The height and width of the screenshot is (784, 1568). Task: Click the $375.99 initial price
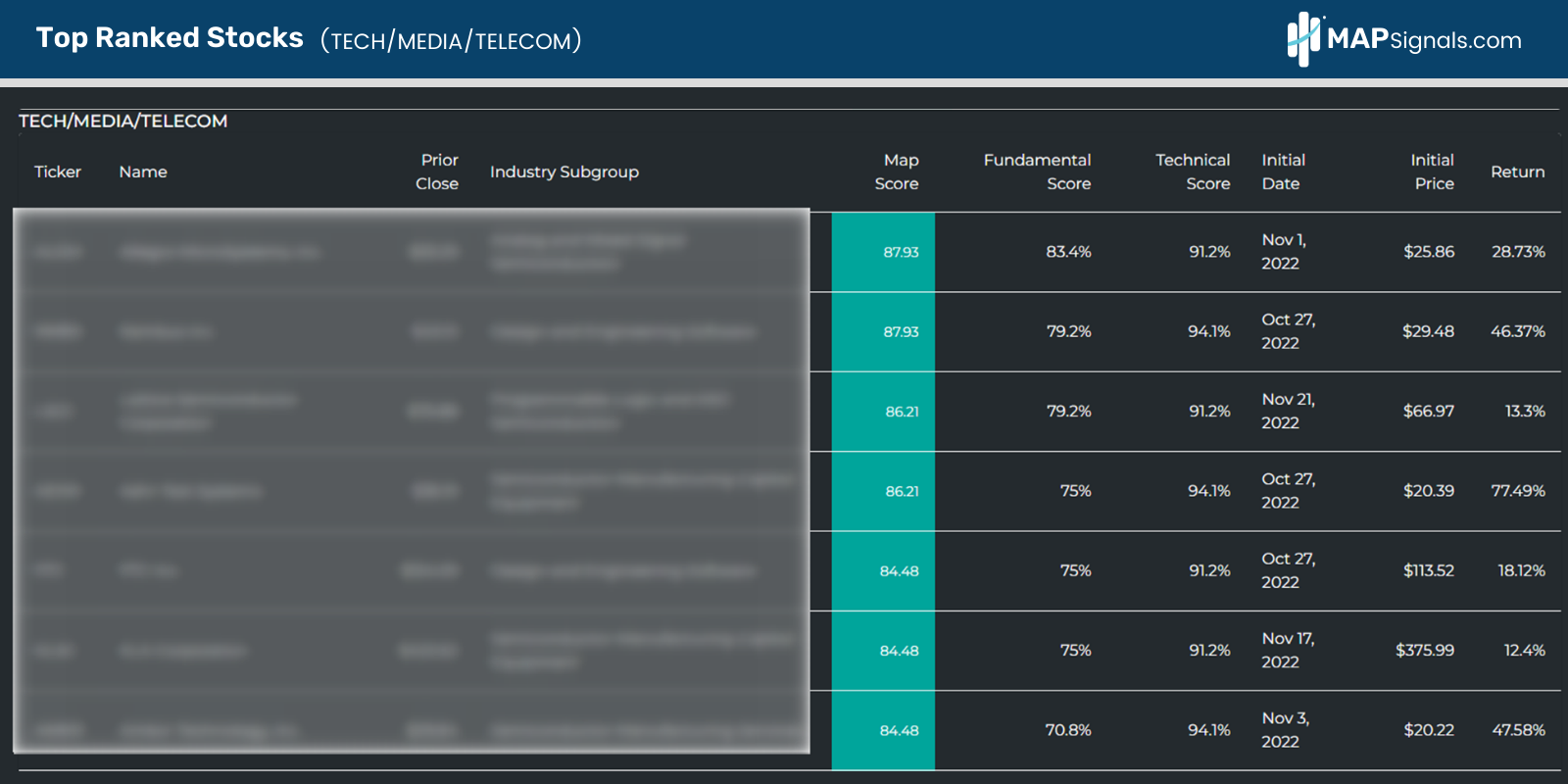(x=1425, y=651)
